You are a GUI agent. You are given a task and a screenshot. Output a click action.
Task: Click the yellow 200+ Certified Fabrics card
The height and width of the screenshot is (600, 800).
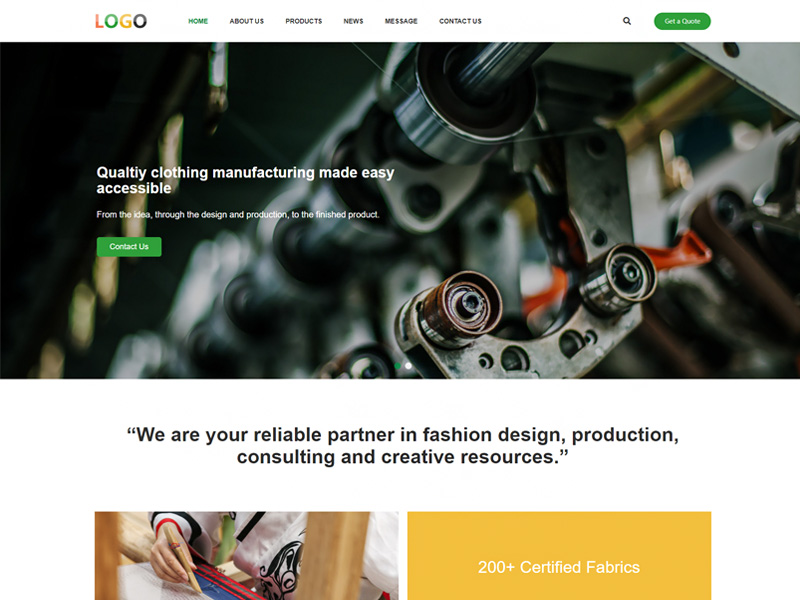coord(559,556)
